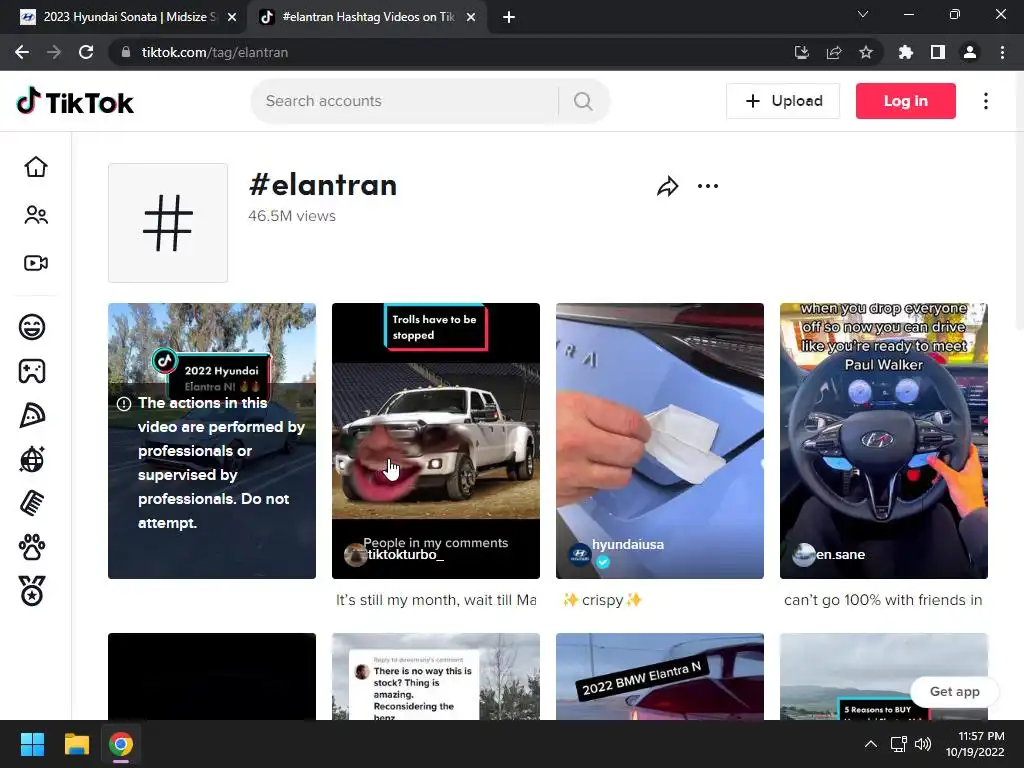Open the Chrome profile avatar icon
This screenshot has width=1024, height=768.
(970, 52)
